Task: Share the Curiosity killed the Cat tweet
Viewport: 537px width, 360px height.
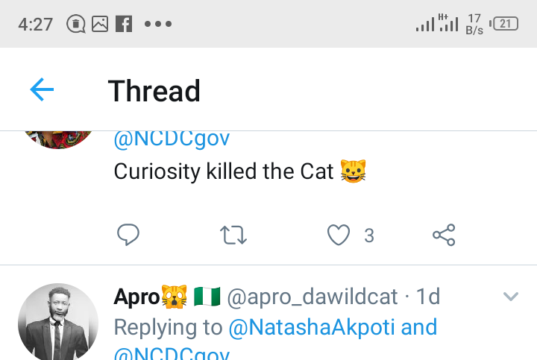Action: tap(444, 235)
